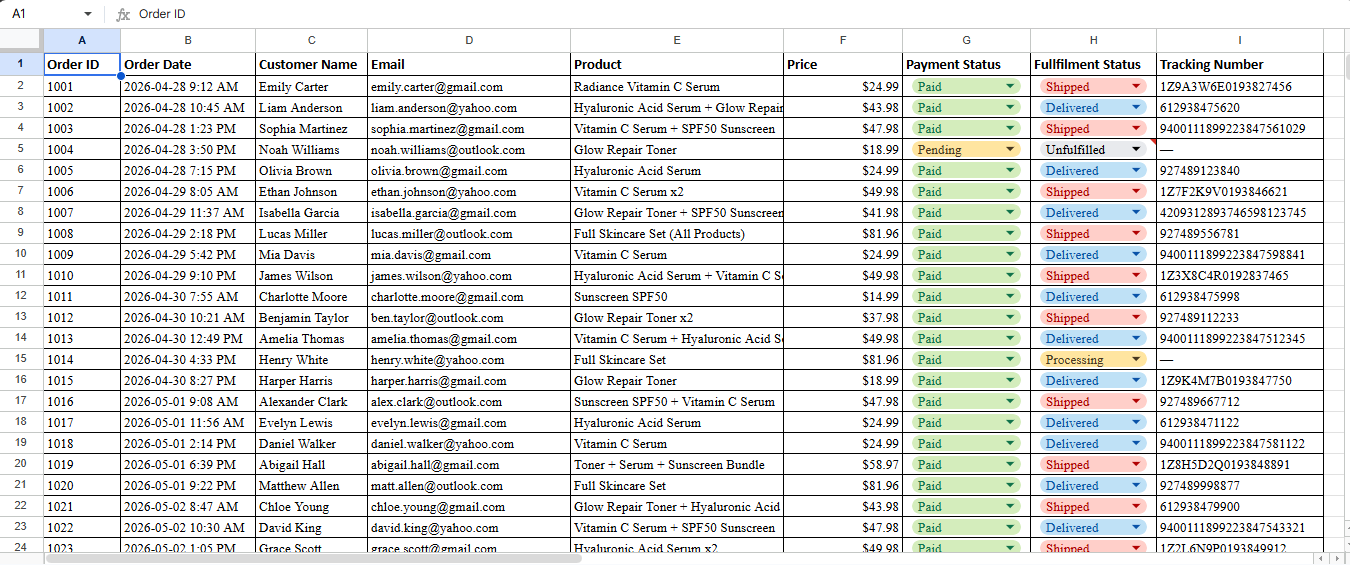This screenshot has height=565, width=1350.
Task: Click the $18.99 price cell for order 1004
Action: [843, 150]
